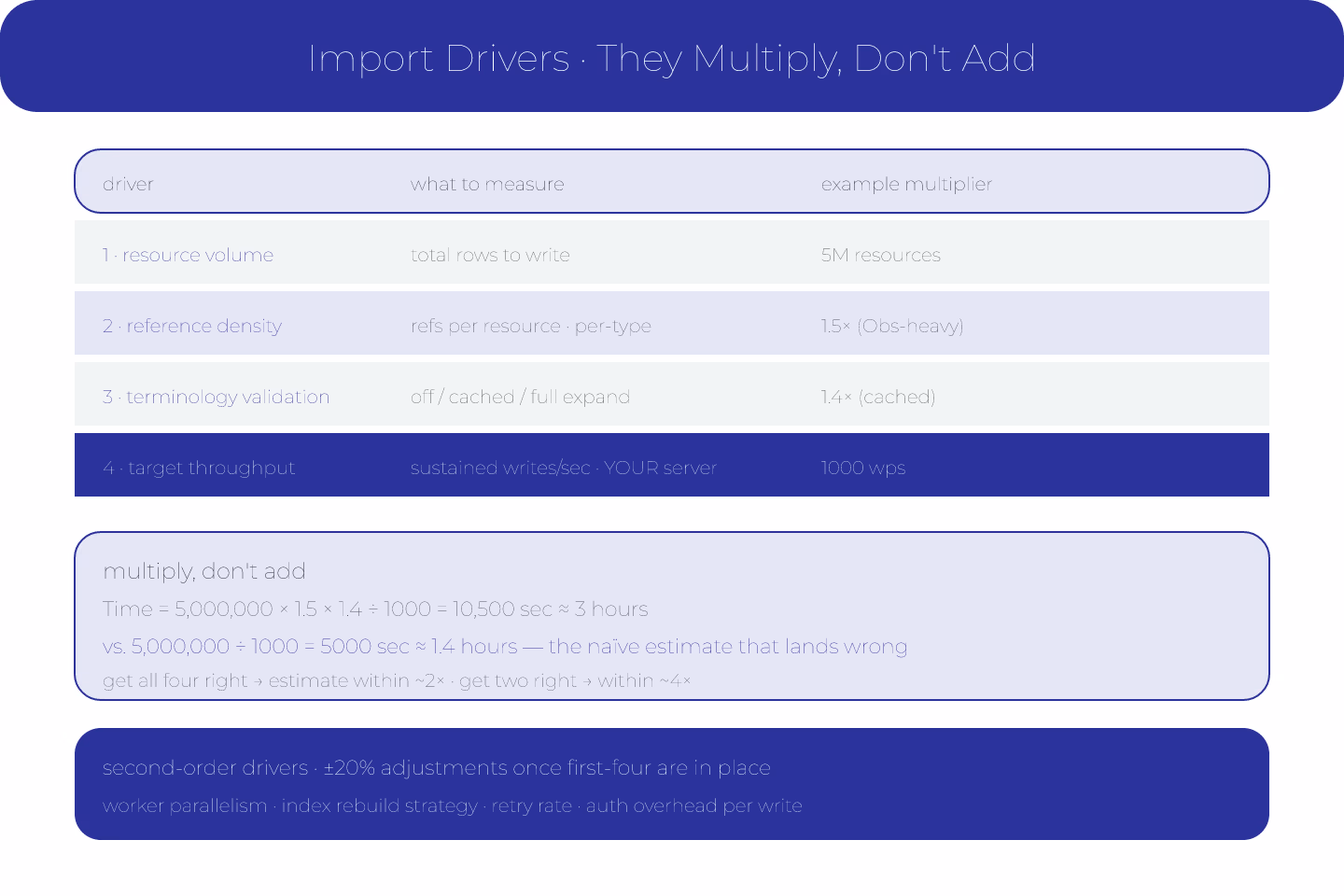Viewport: 1344px width, 896px height.
Task: Click the 'refs per resource · per-type' cell
Action: [x=531, y=326]
